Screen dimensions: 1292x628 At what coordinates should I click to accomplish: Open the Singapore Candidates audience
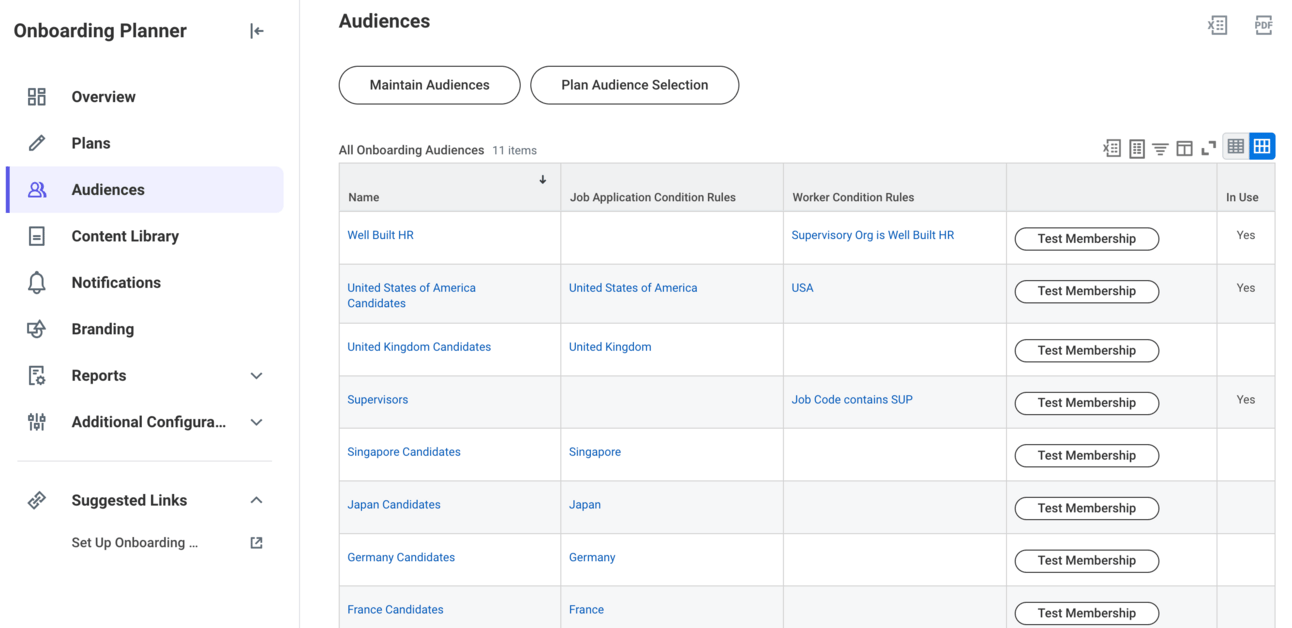click(x=404, y=452)
